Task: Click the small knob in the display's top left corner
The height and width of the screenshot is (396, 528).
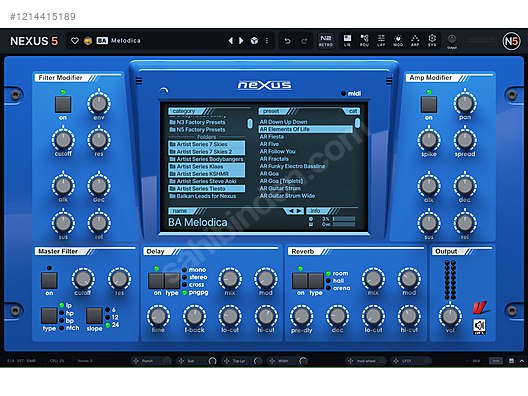Action: 164,91
